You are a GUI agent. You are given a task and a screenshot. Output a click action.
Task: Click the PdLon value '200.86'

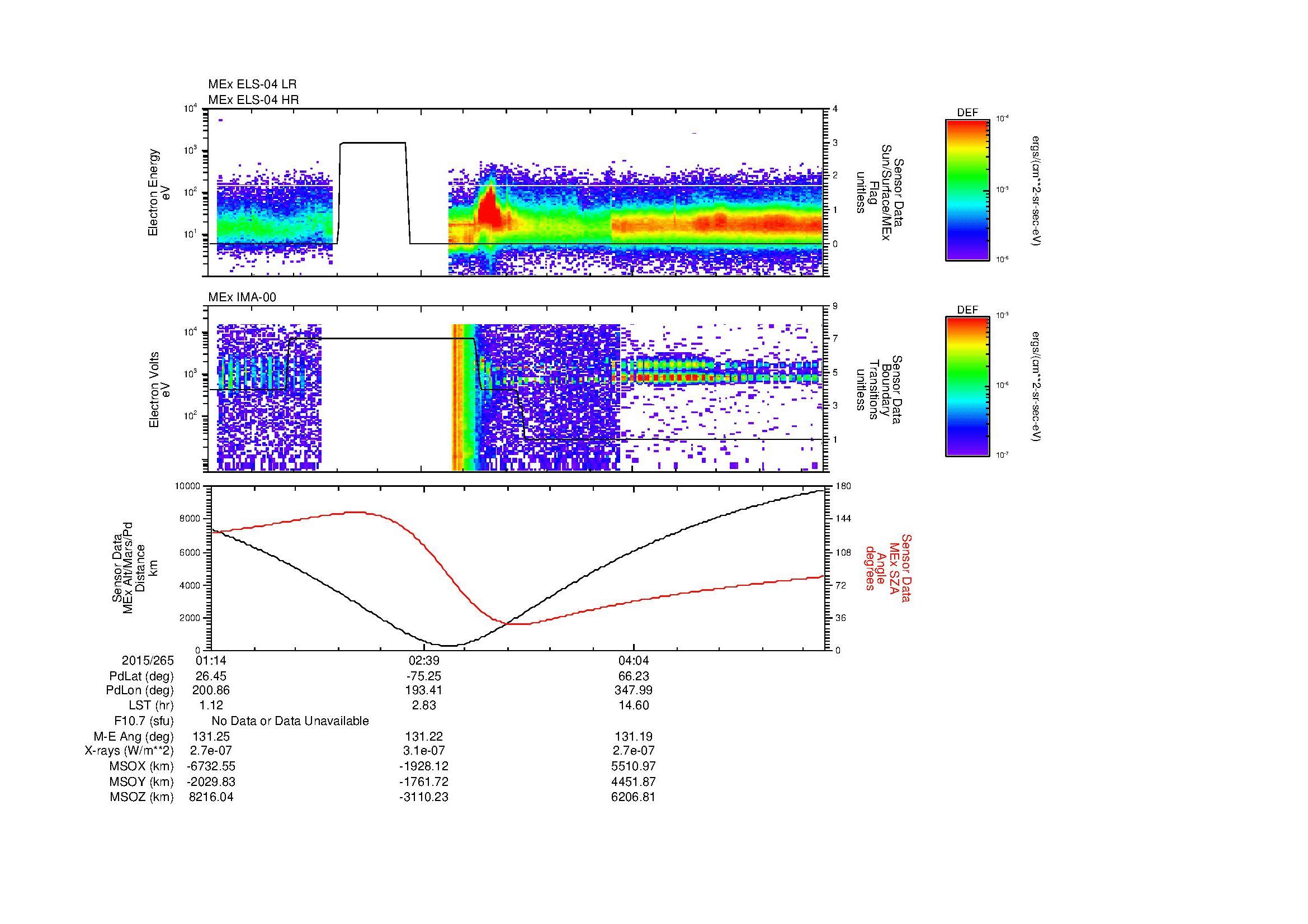(211, 690)
